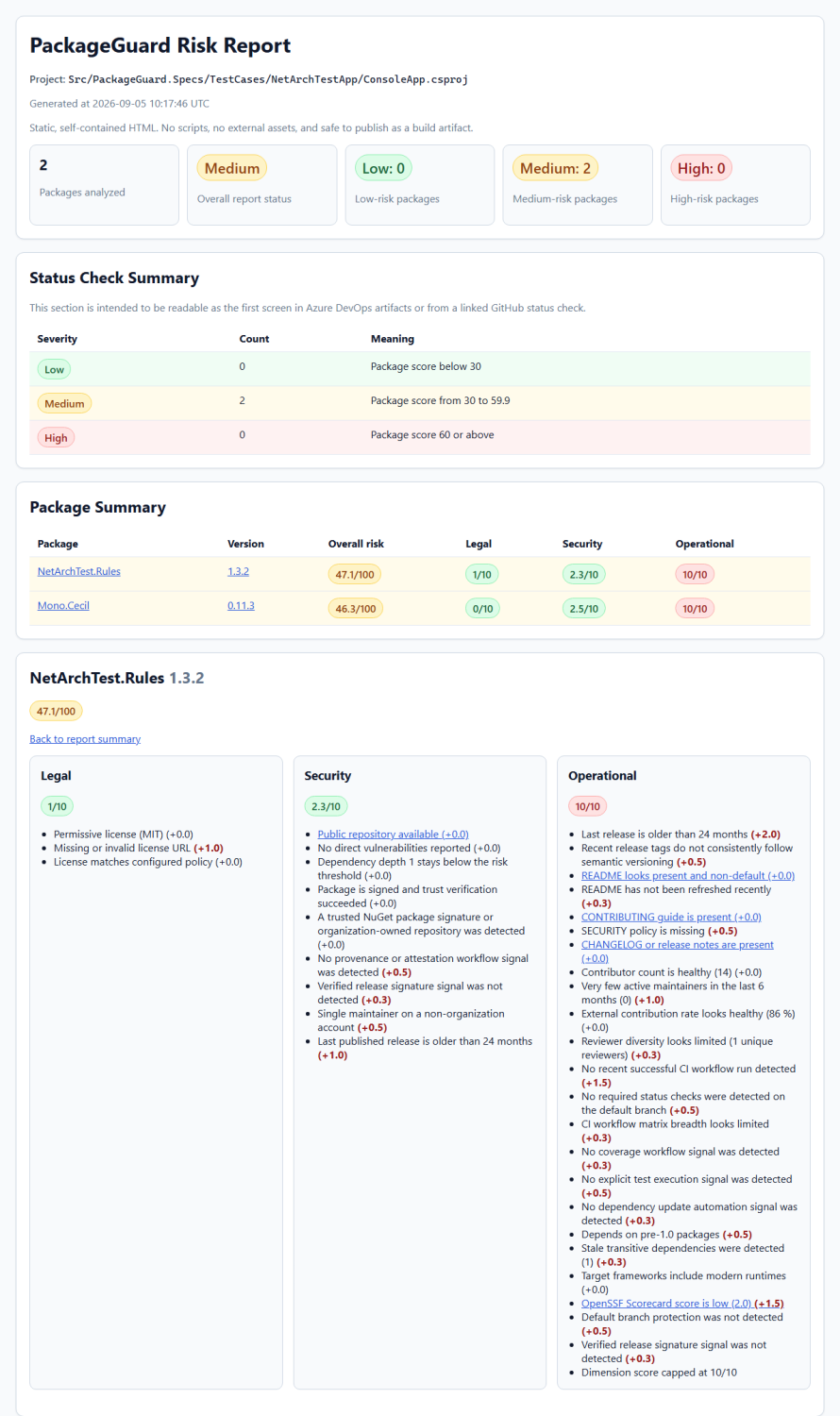Click the High: 0 summary badge
The height and width of the screenshot is (1416, 840).
click(701, 168)
